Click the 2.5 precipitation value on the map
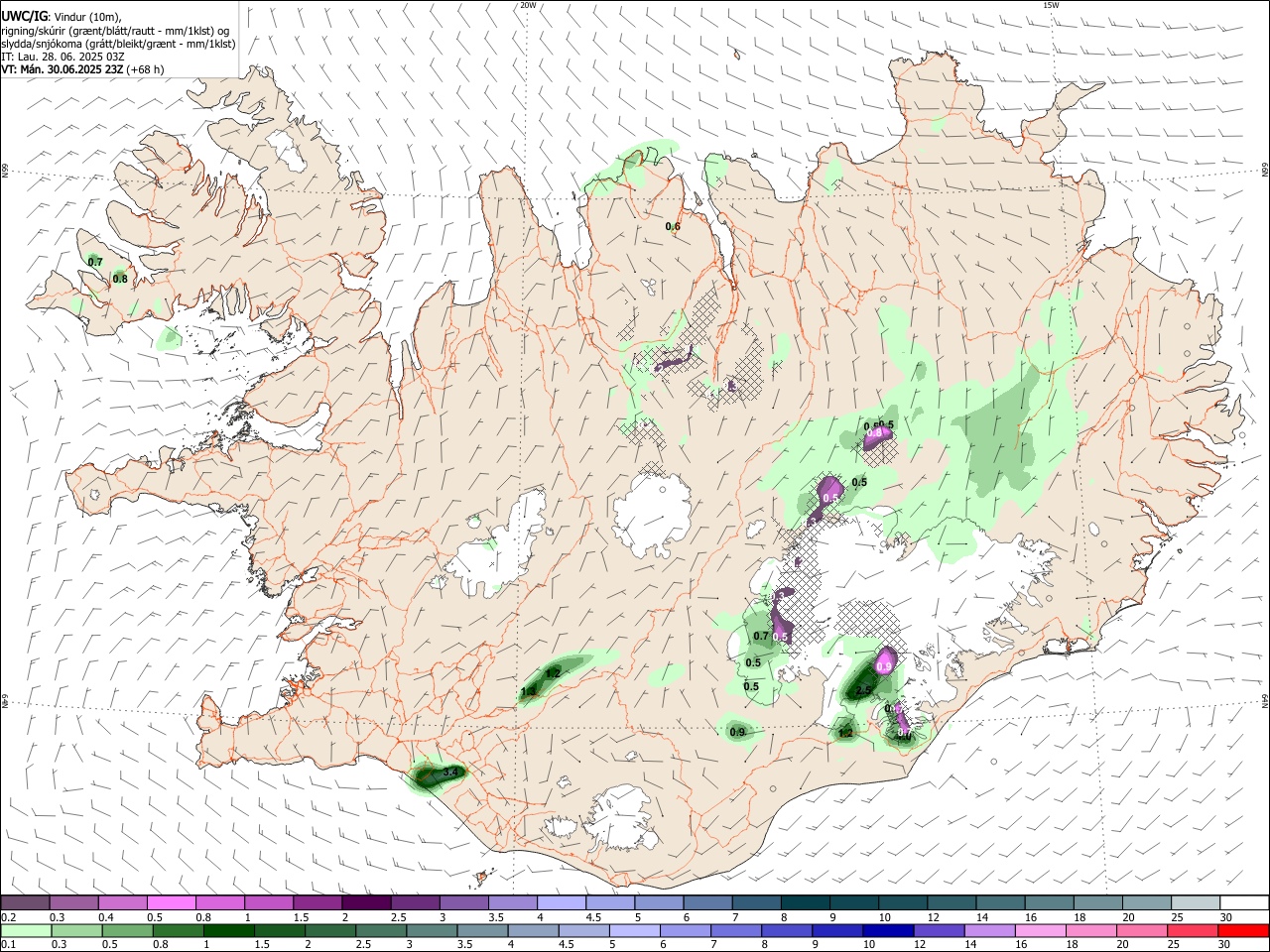Screen dimensions: 1270x952 click(x=863, y=690)
